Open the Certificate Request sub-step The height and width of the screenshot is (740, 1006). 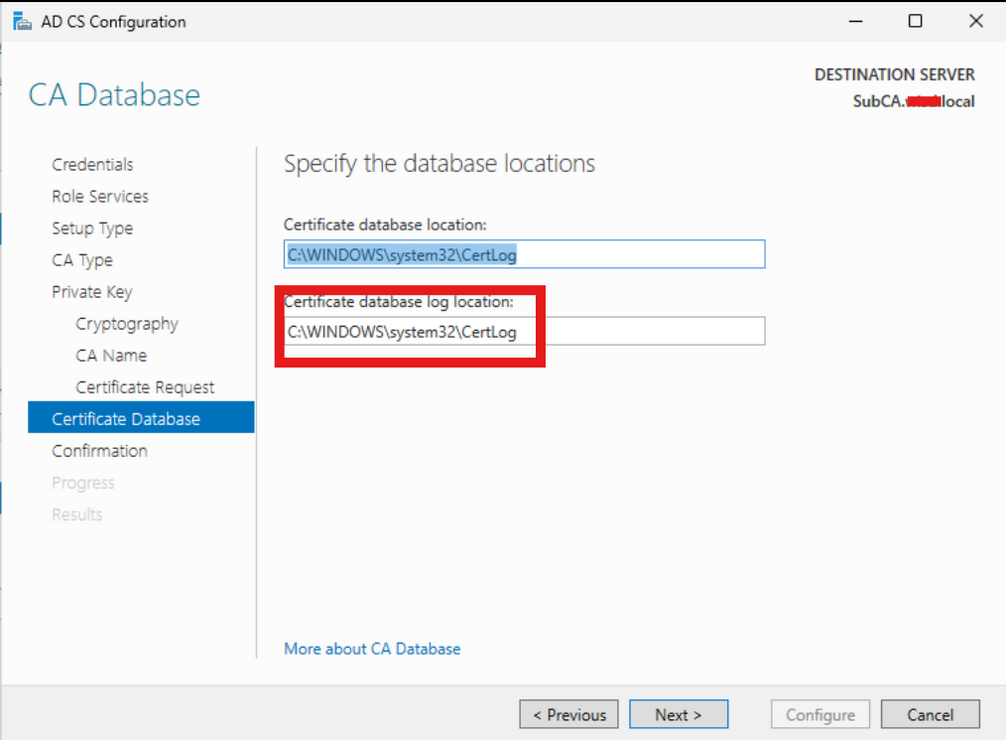click(145, 388)
